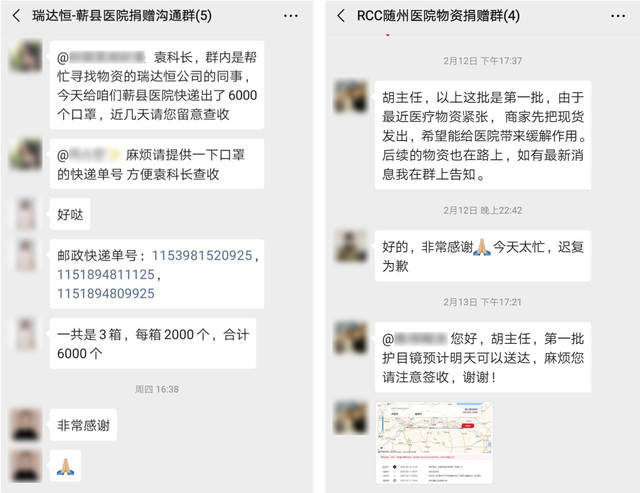Select the 护目镜预计明天可以送达 message bubble
This screenshot has width=640, height=493.
482,358
